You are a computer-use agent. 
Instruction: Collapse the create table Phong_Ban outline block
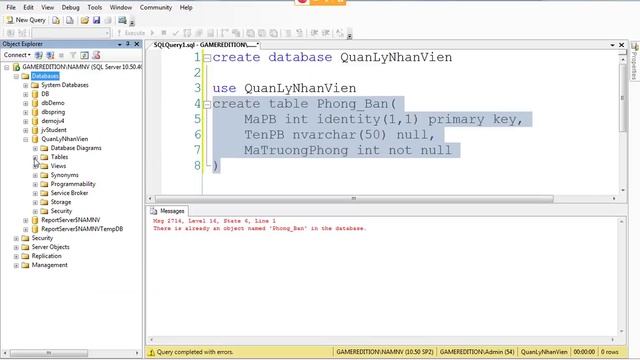[207, 104]
